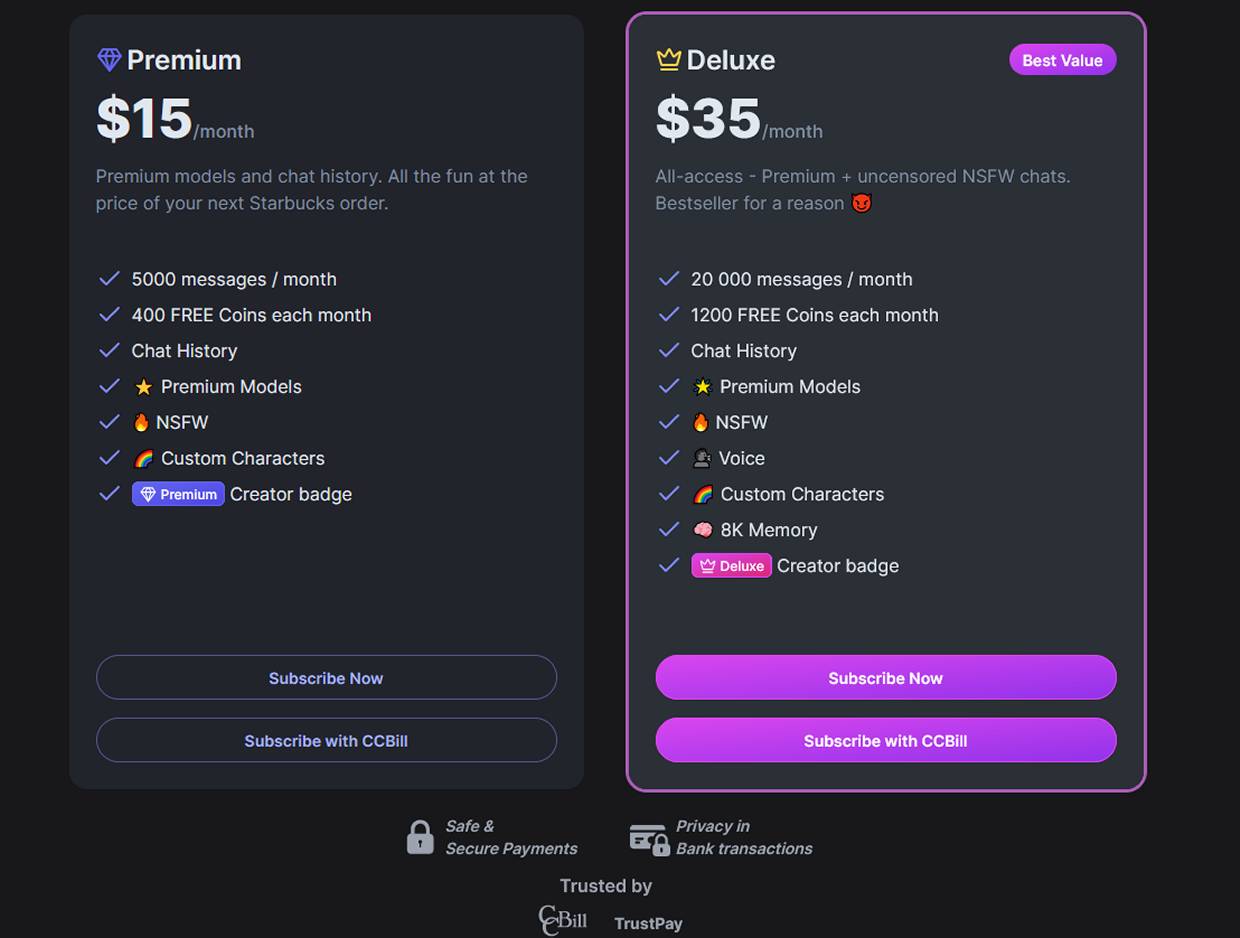Click the Deluxe crown icon in the heading
The height and width of the screenshot is (938, 1240).
668,60
